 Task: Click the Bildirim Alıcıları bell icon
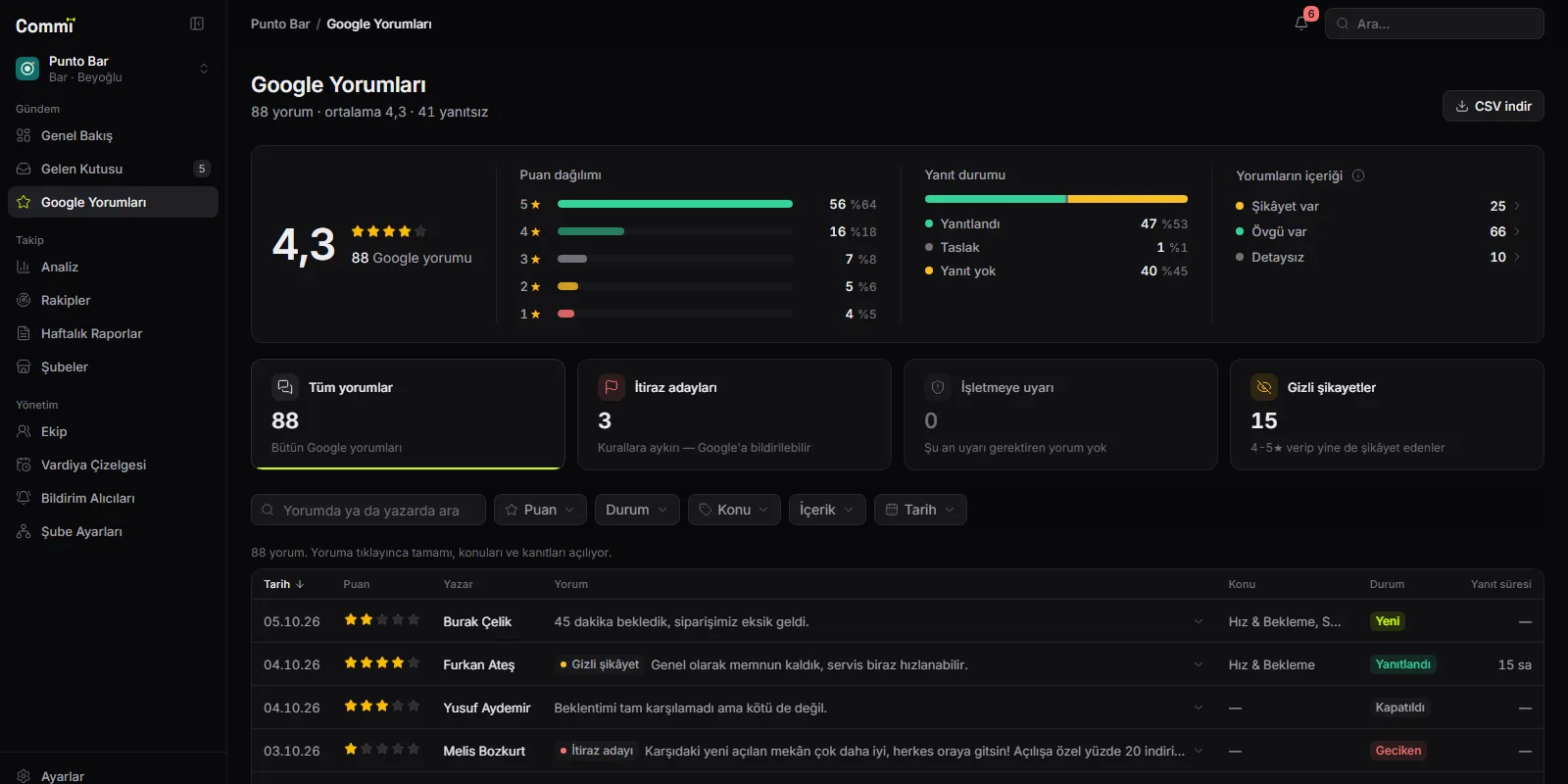tap(24, 498)
